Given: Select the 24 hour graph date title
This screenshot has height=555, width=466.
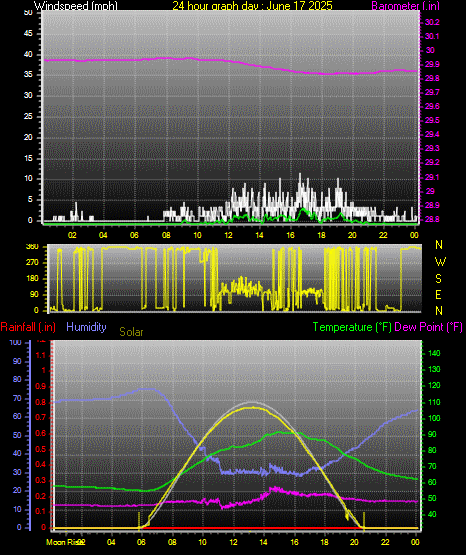Looking at the screenshot, I should click(x=252, y=6).
